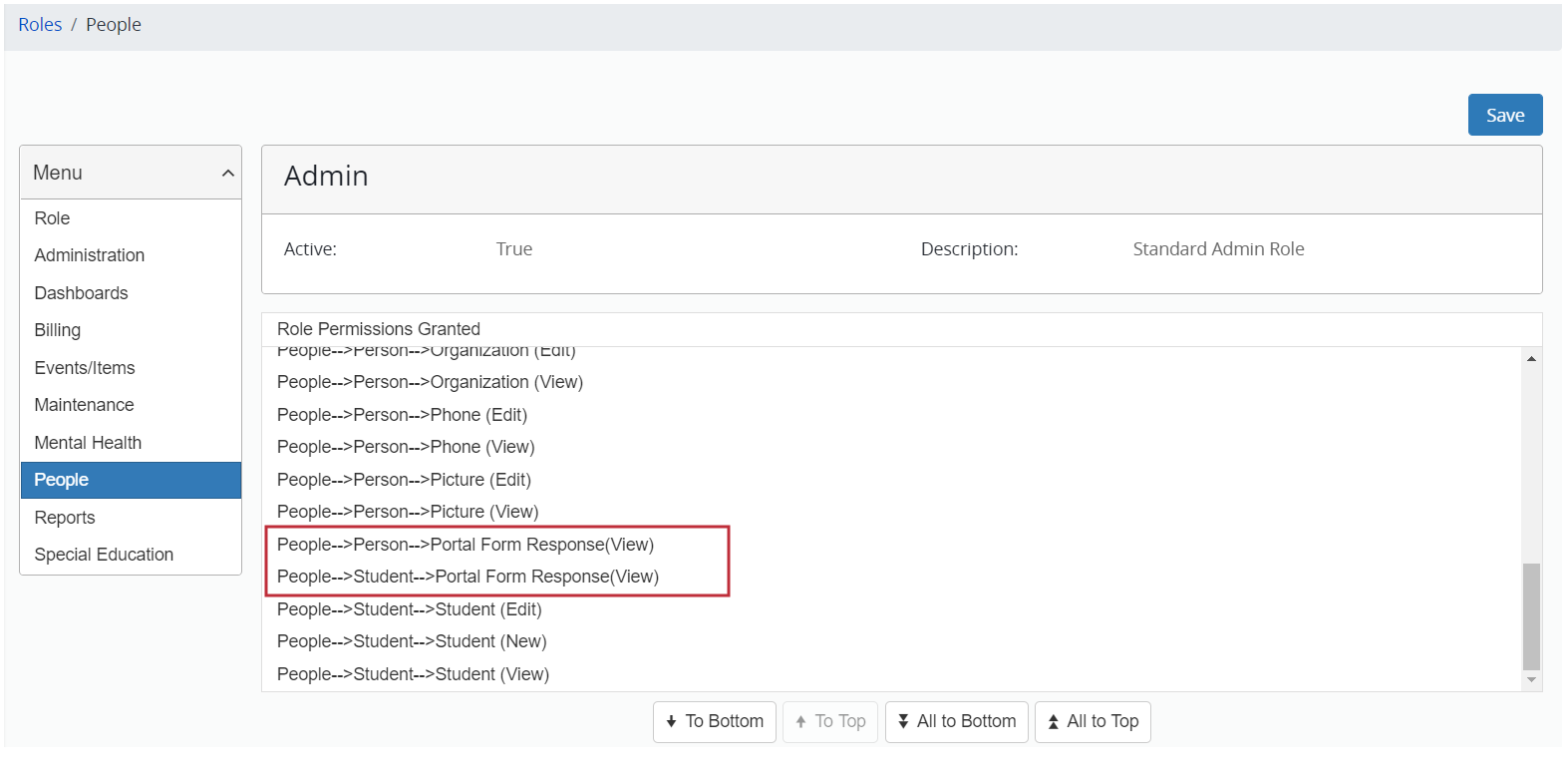
Task: Click All to Top double-arrow button
Action: pos(1093,721)
